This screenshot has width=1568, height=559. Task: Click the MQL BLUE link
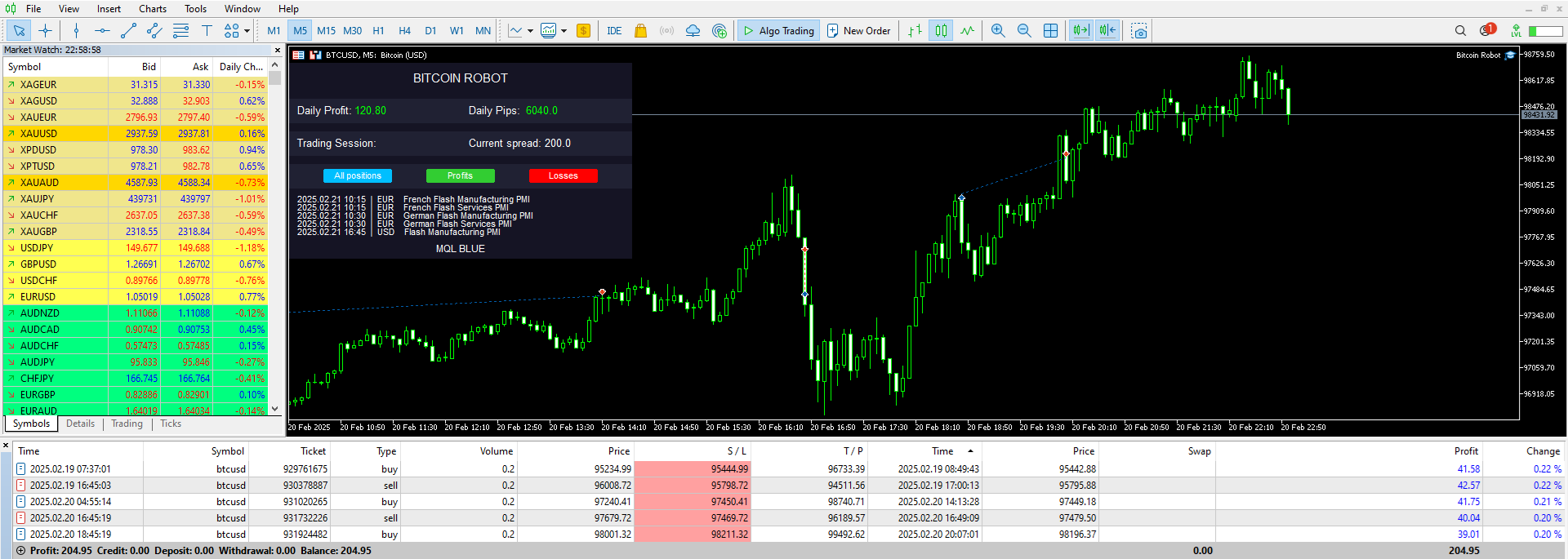pos(460,249)
